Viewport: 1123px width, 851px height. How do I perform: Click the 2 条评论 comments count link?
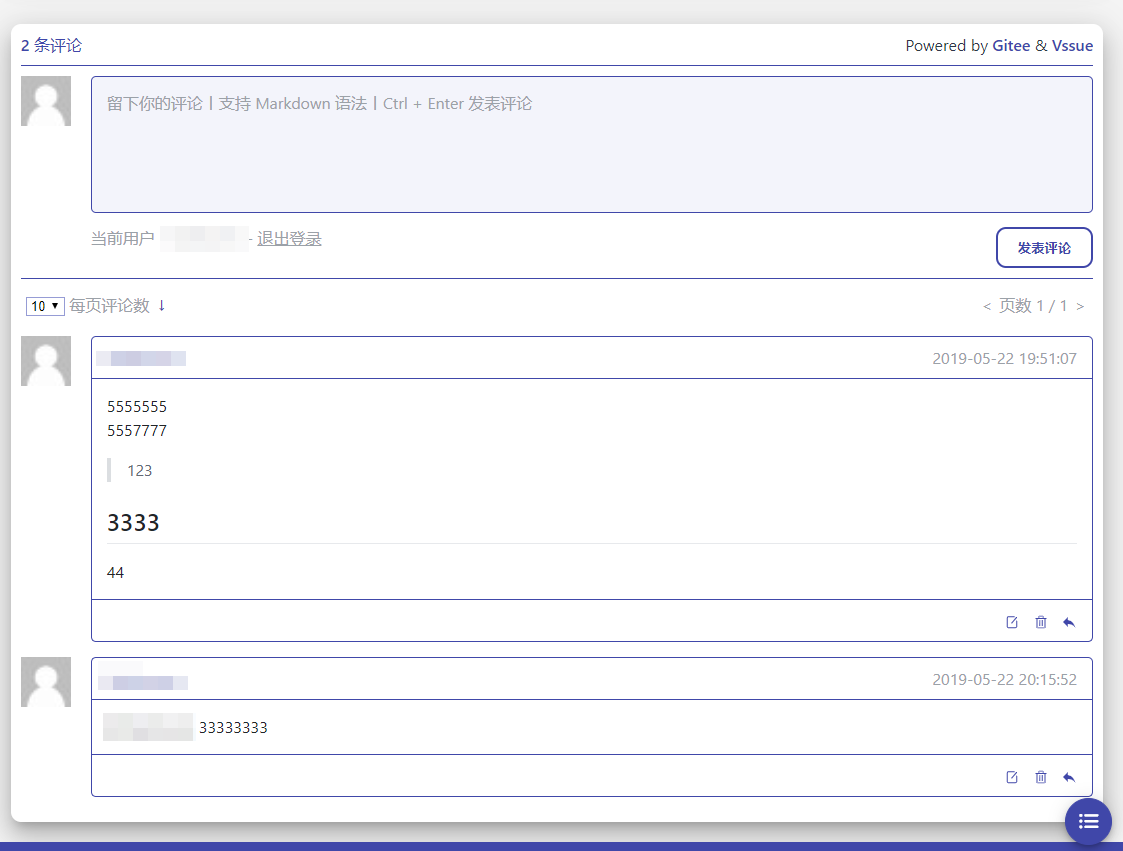coord(52,46)
